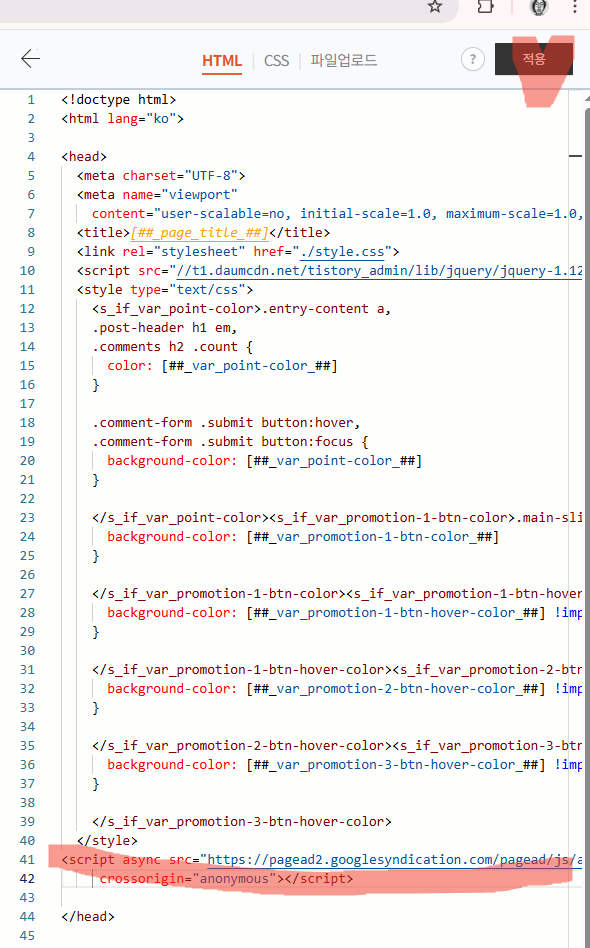Open the 파일업로드 tab
The width and height of the screenshot is (590, 948).
[343, 60]
